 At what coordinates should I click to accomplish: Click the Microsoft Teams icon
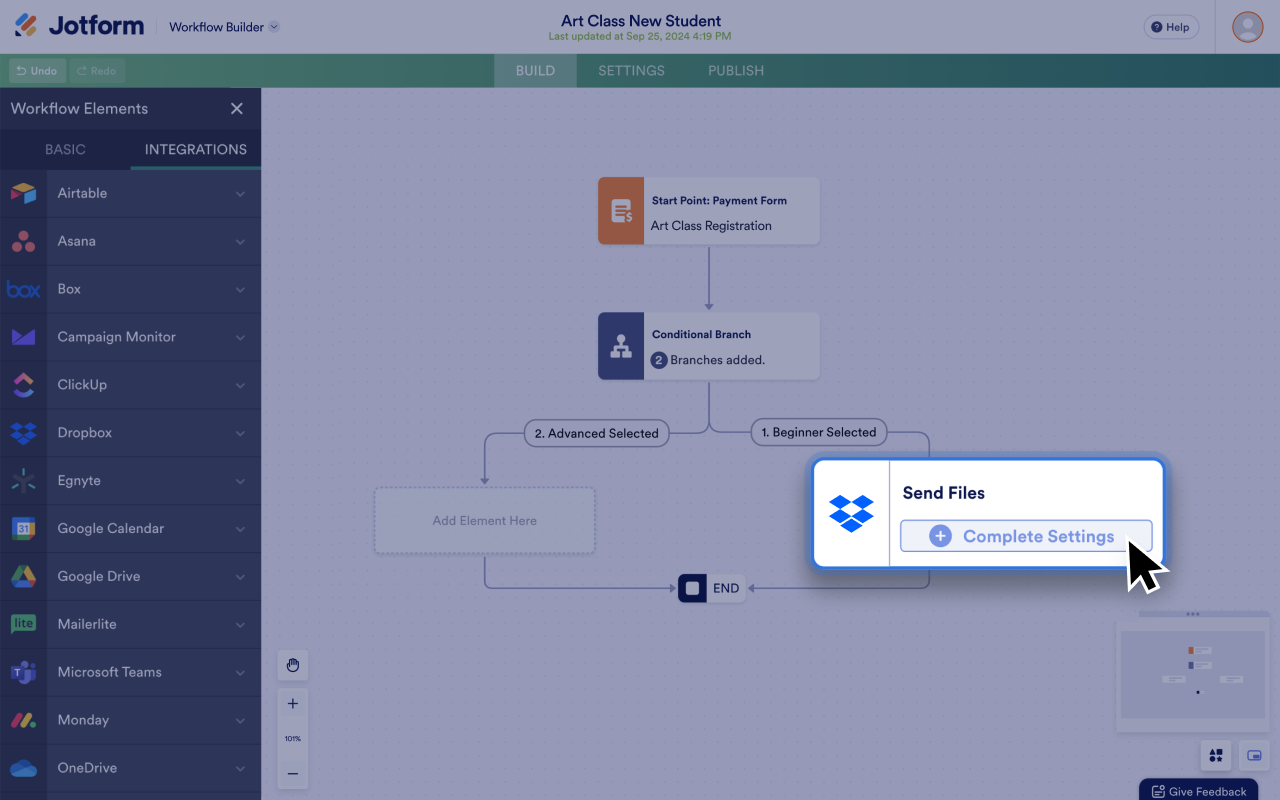[23, 672]
